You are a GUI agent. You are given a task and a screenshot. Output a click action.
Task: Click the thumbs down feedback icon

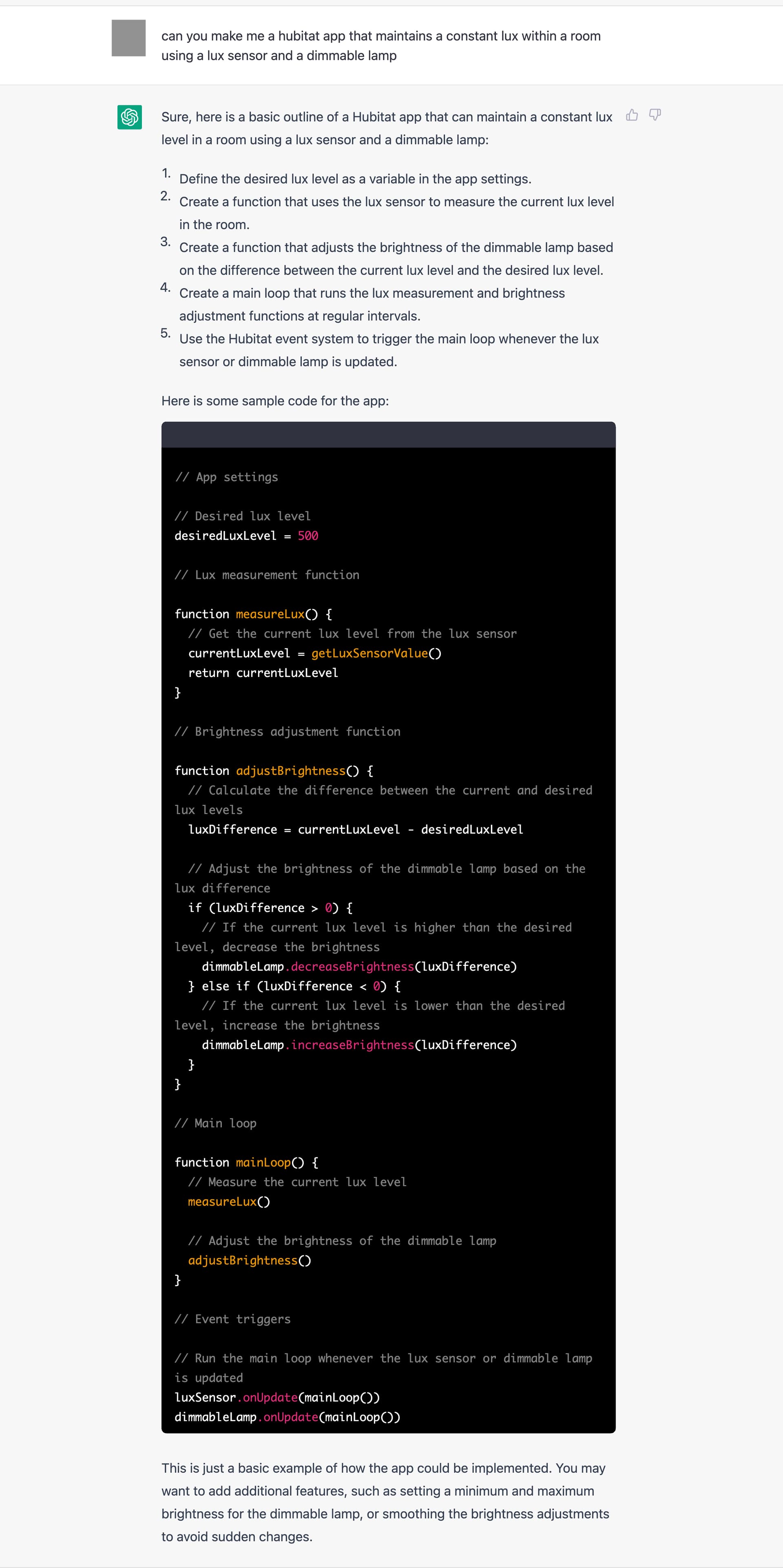coord(655,115)
